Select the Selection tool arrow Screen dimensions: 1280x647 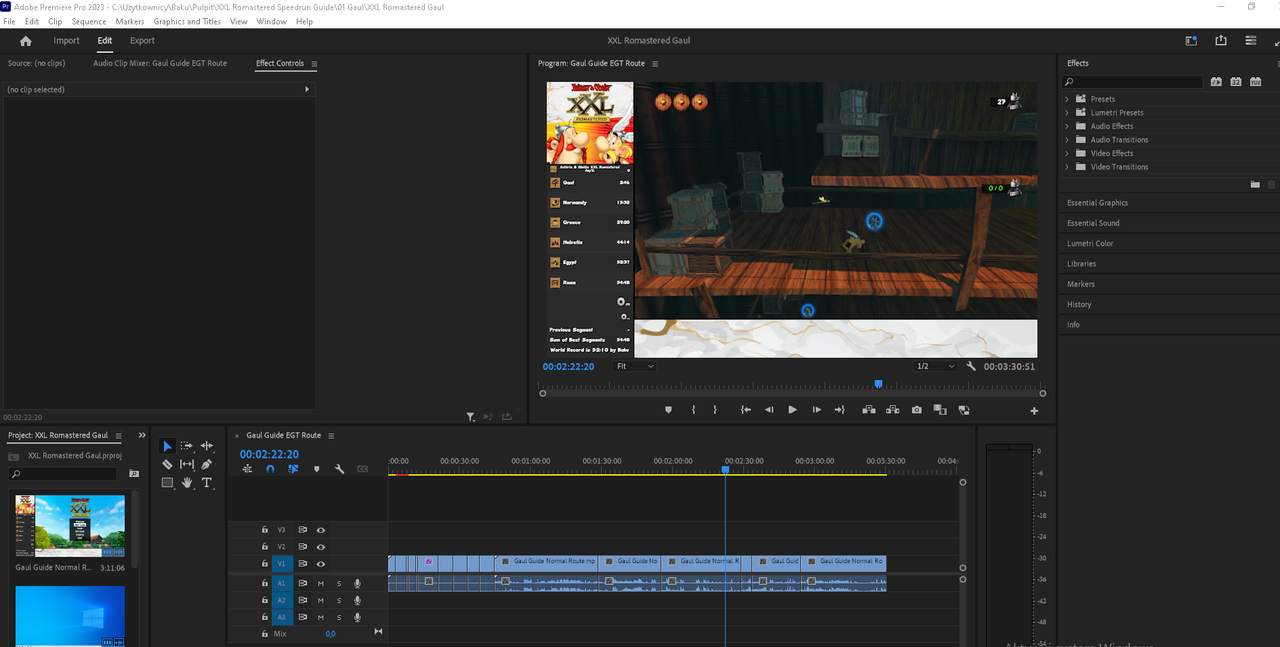tap(167, 446)
